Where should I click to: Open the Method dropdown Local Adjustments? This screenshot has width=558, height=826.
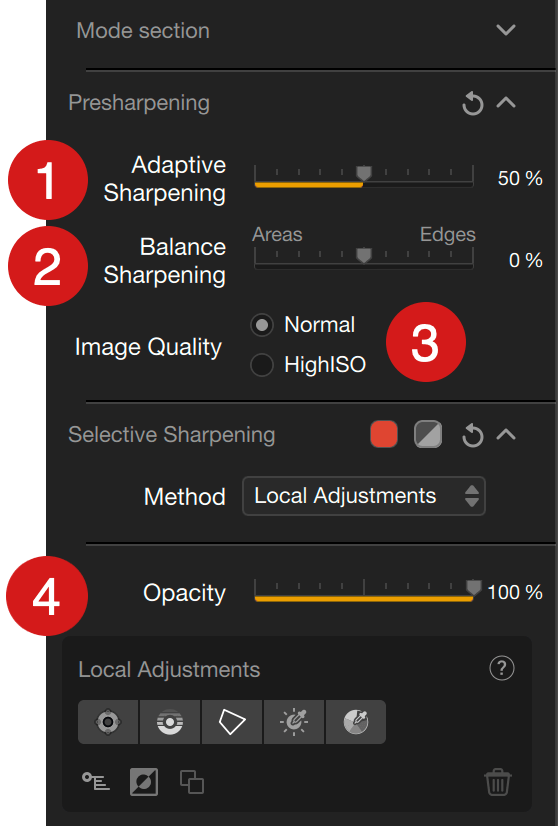[364, 496]
